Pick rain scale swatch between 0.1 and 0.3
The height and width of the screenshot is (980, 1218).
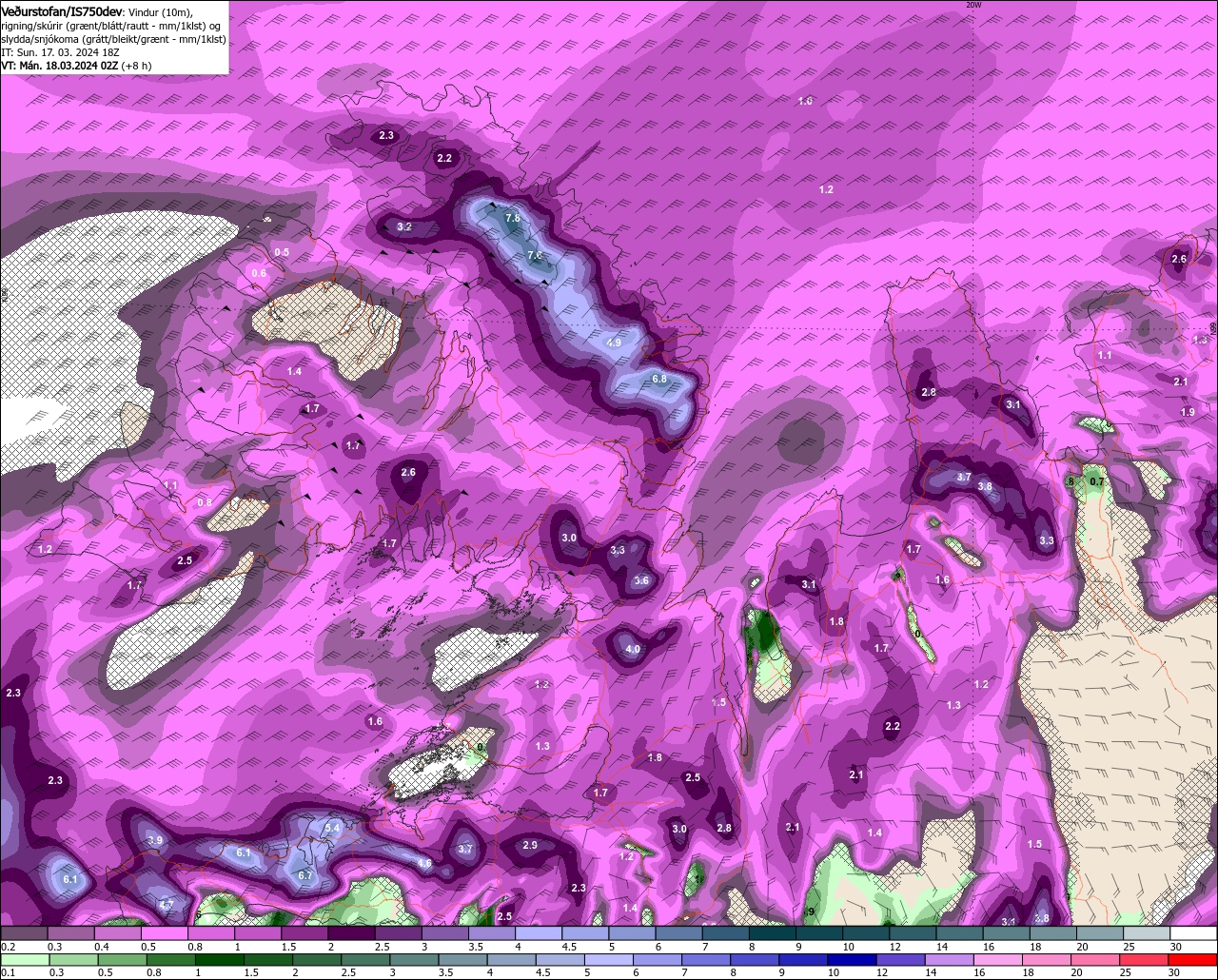pos(26,959)
